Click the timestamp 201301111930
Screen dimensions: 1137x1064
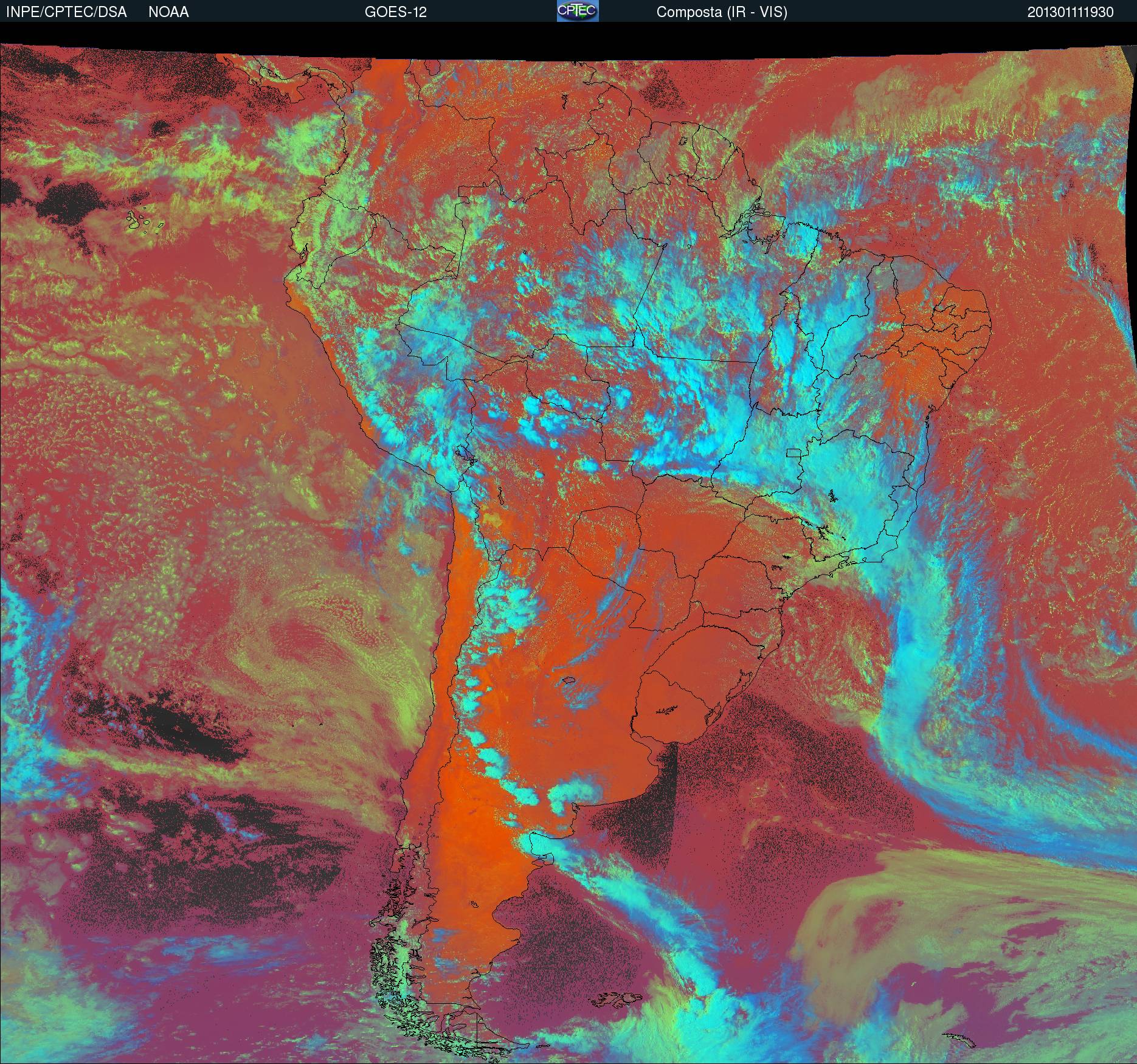pyautogui.click(x=1071, y=12)
